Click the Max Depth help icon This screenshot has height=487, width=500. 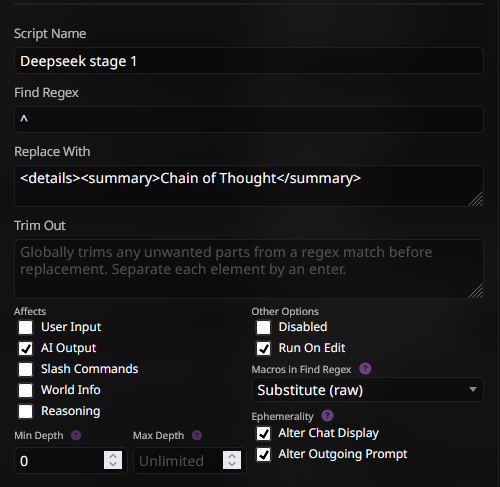coord(197,435)
